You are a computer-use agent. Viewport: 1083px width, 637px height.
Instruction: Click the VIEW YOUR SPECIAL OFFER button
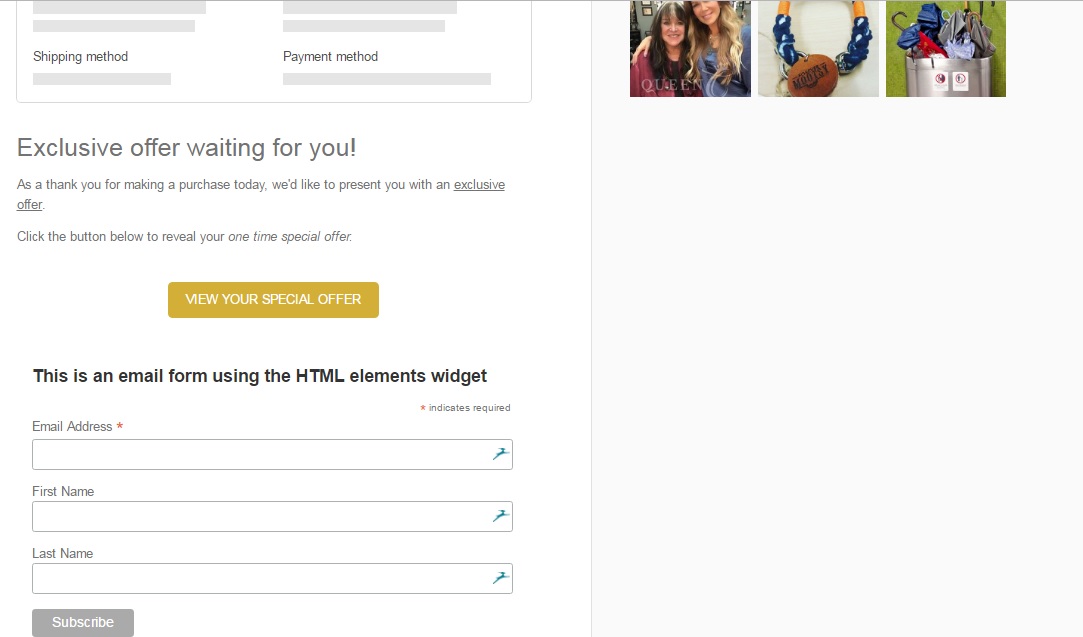pos(273,299)
